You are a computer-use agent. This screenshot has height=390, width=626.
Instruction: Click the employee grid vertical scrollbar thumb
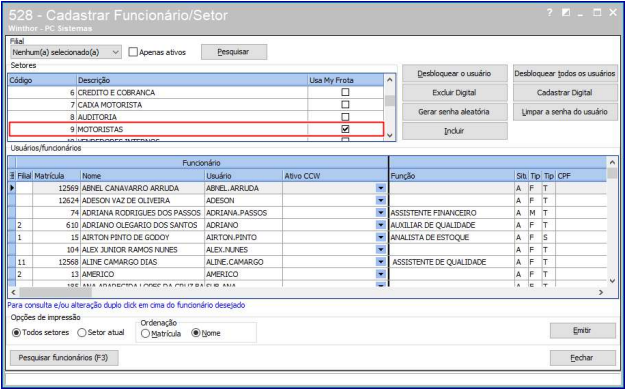[612, 173]
